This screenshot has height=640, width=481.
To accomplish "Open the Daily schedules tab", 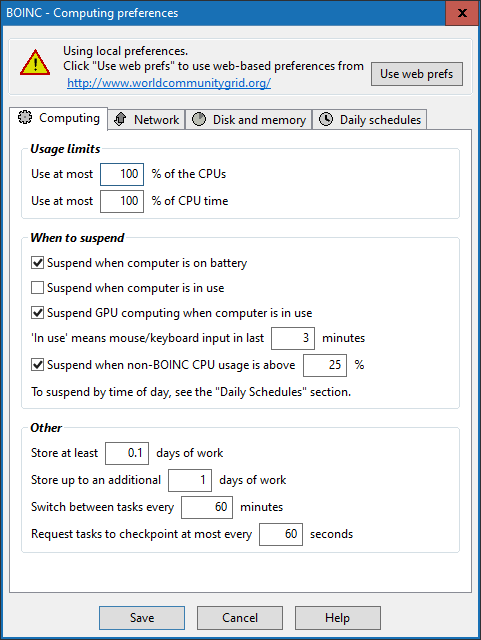I will click(x=370, y=120).
